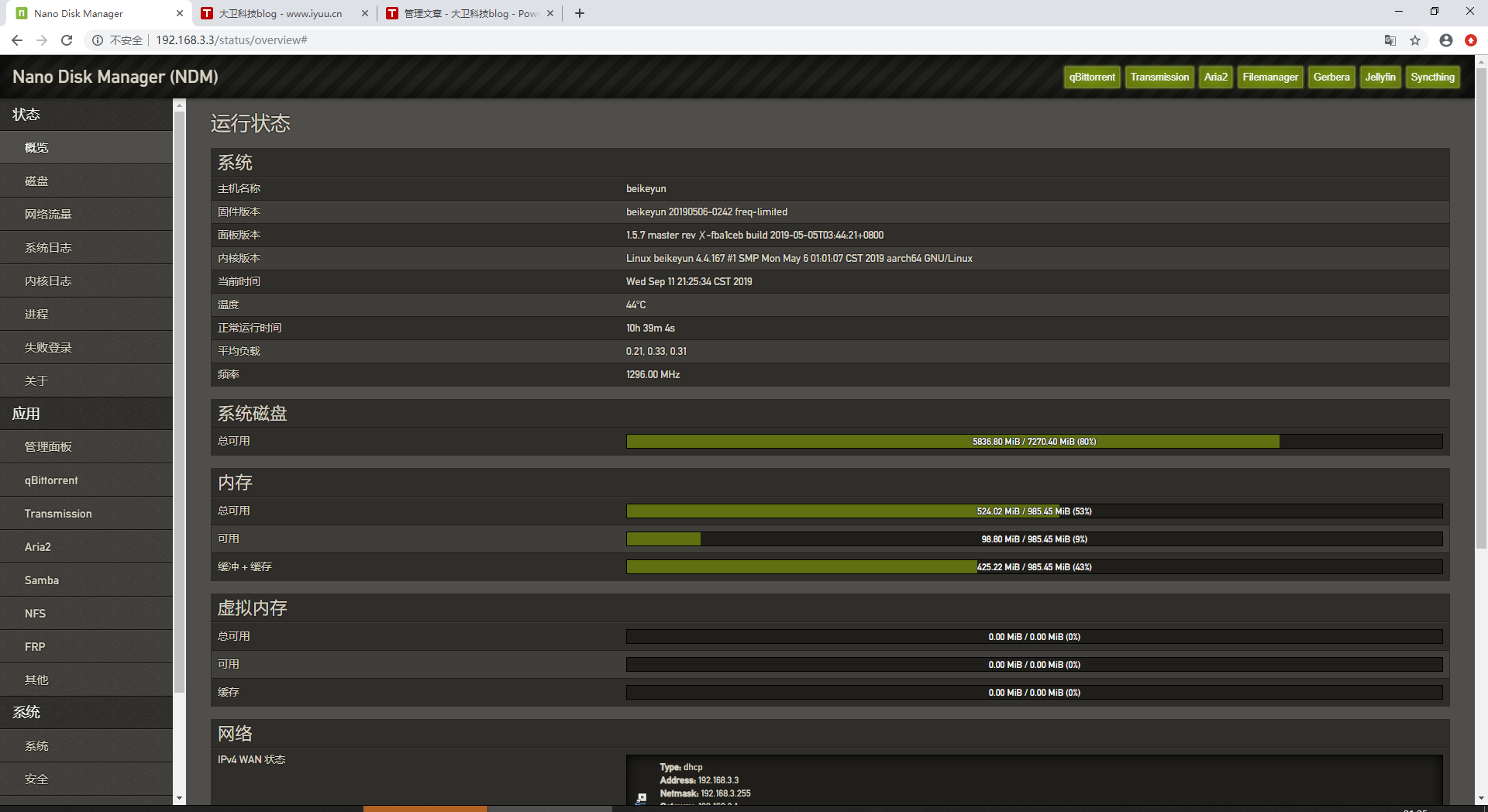Open 网络流量 in the sidebar
Image resolution: width=1488 pixels, height=812 pixels.
[48, 214]
